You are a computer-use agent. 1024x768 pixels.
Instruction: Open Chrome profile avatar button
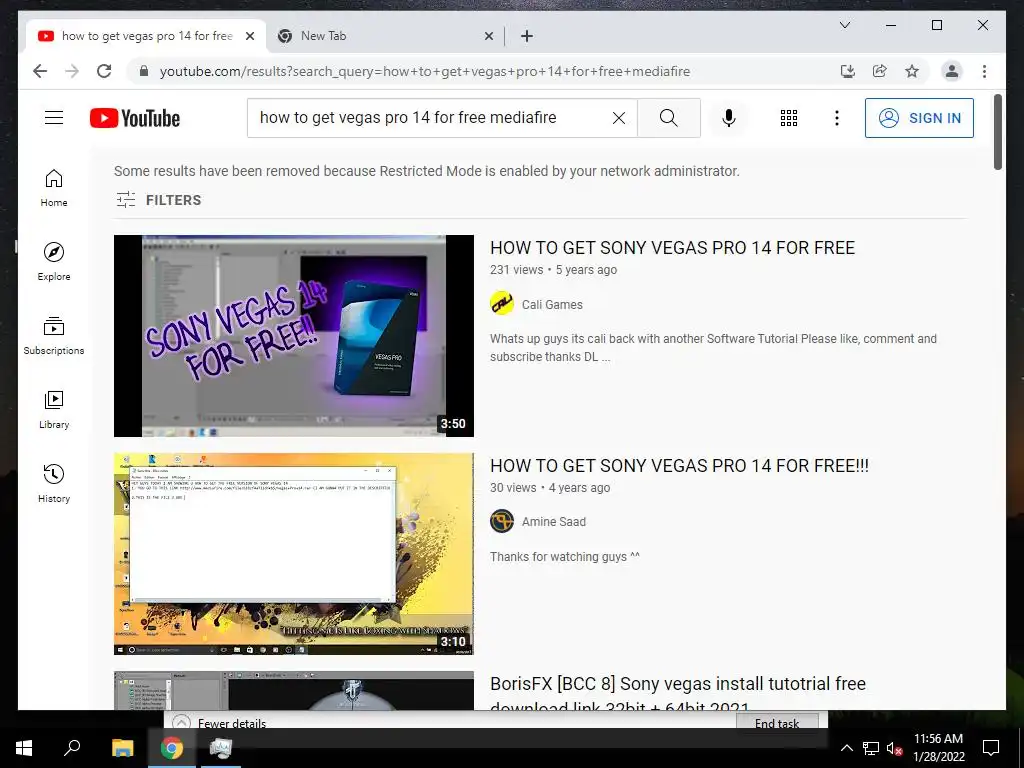[x=952, y=71]
